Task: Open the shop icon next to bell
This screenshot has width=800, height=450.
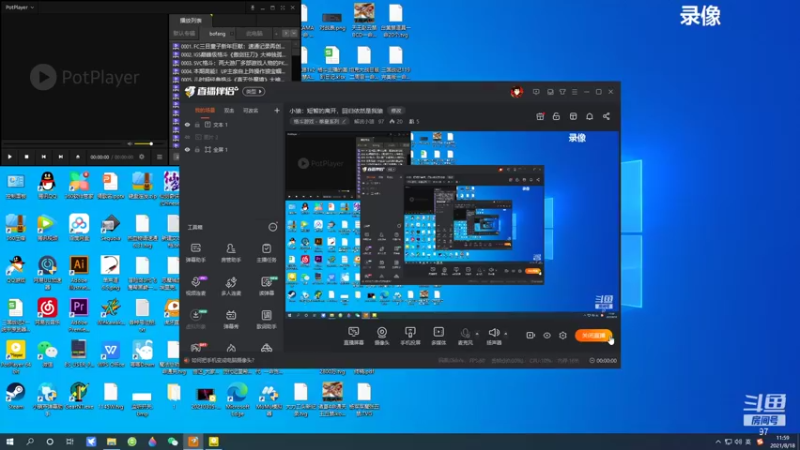Action: click(573, 116)
